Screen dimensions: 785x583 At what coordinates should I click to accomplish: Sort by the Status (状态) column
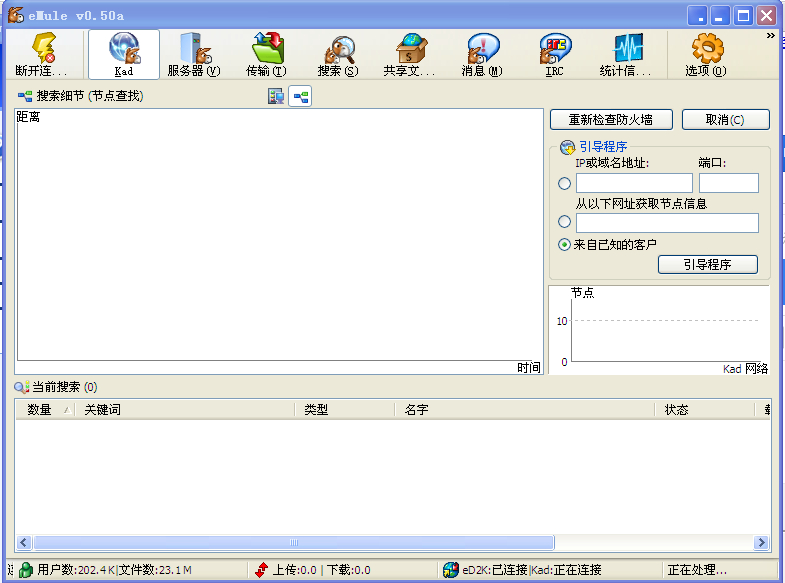pyautogui.click(x=705, y=410)
